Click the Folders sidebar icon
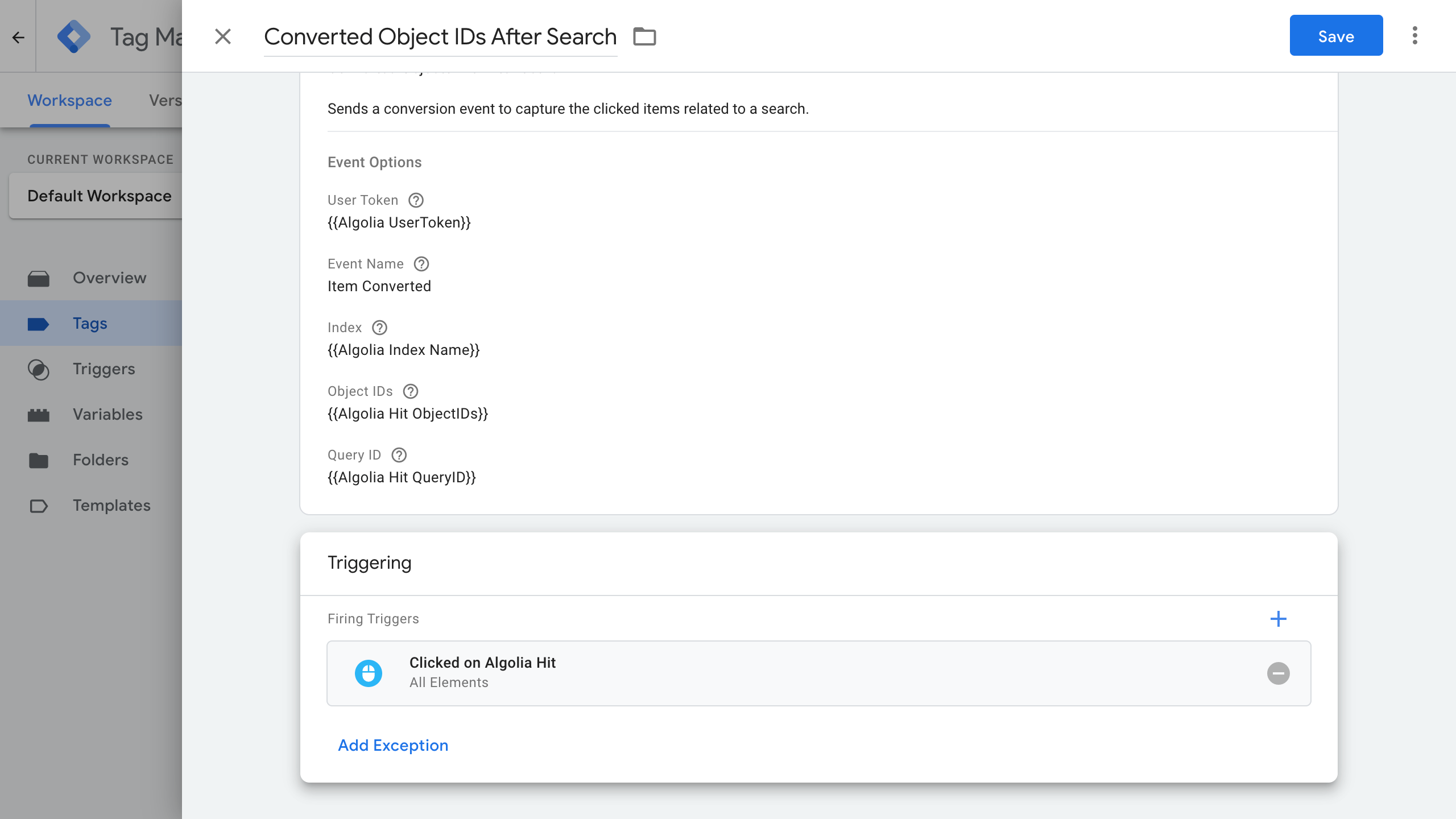The width and height of the screenshot is (1456, 819). pos(39,460)
